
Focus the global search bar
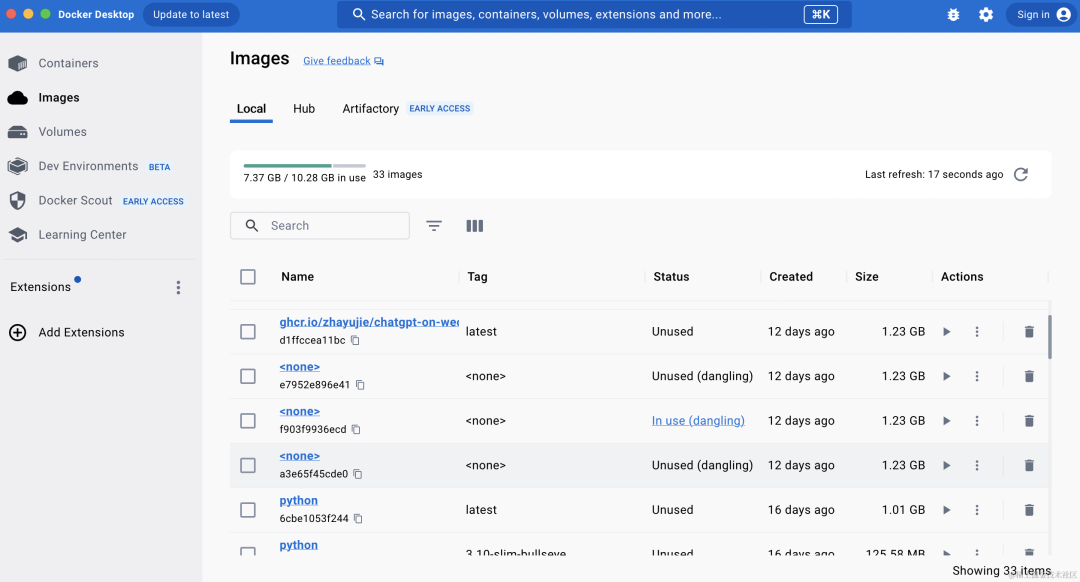pos(594,14)
